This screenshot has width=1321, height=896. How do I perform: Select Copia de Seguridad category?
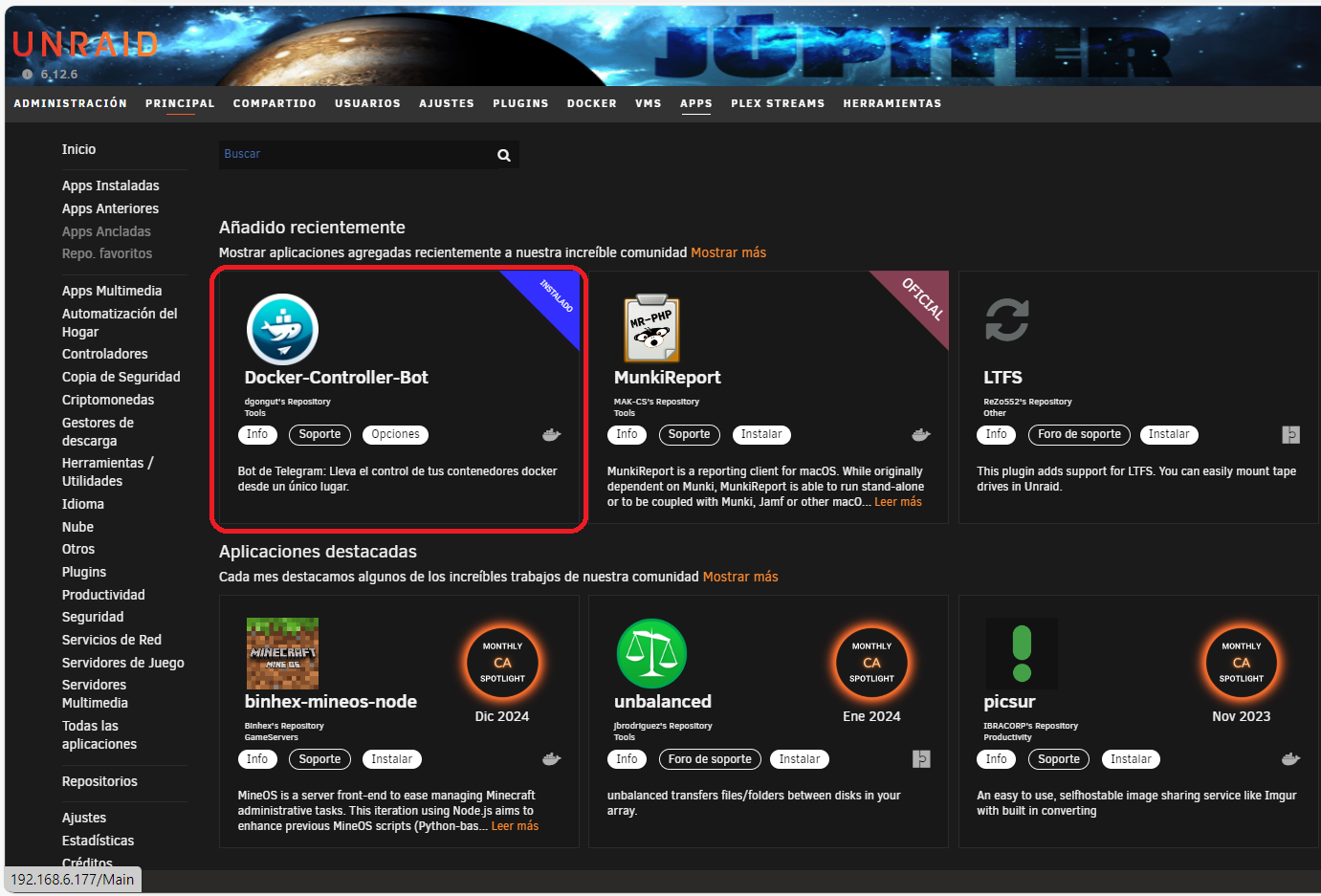121,377
